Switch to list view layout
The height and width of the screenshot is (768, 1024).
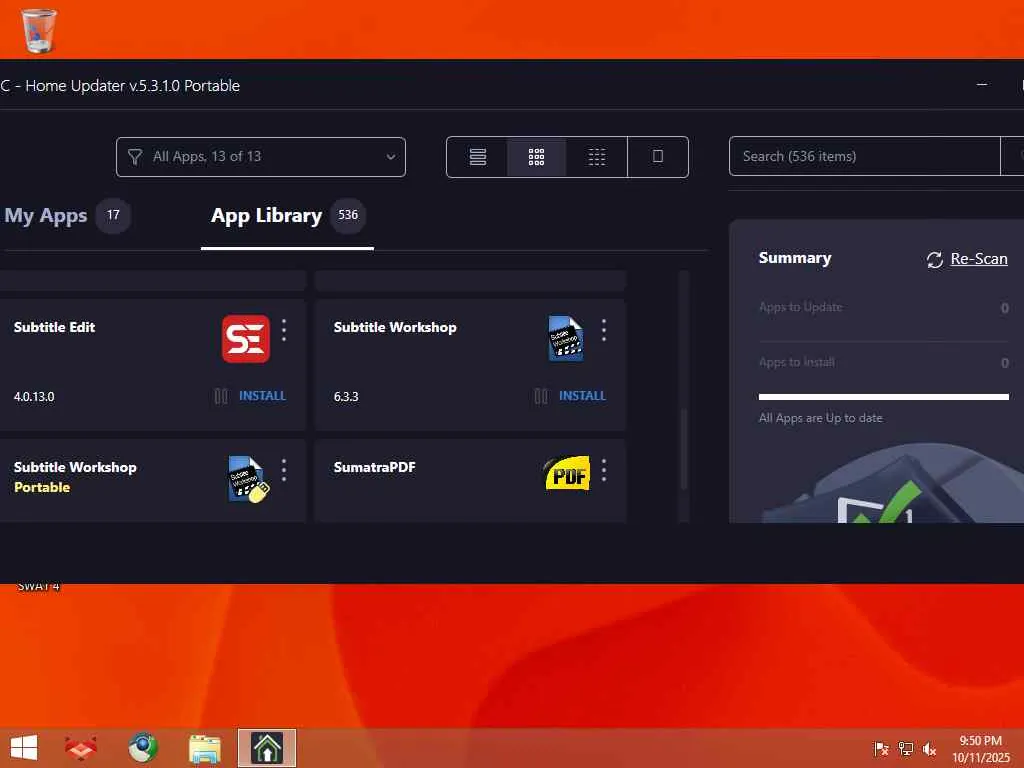477,157
